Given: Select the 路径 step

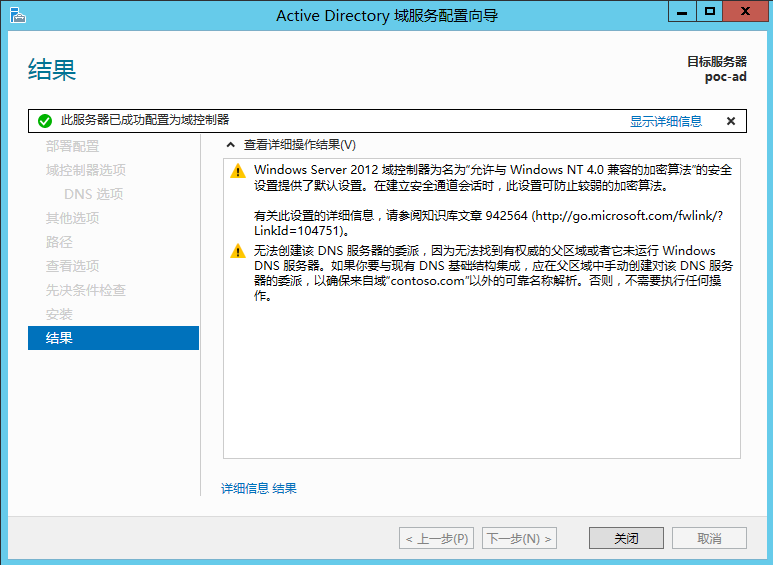Looking at the screenshot, I should click(x=59, y=242).
